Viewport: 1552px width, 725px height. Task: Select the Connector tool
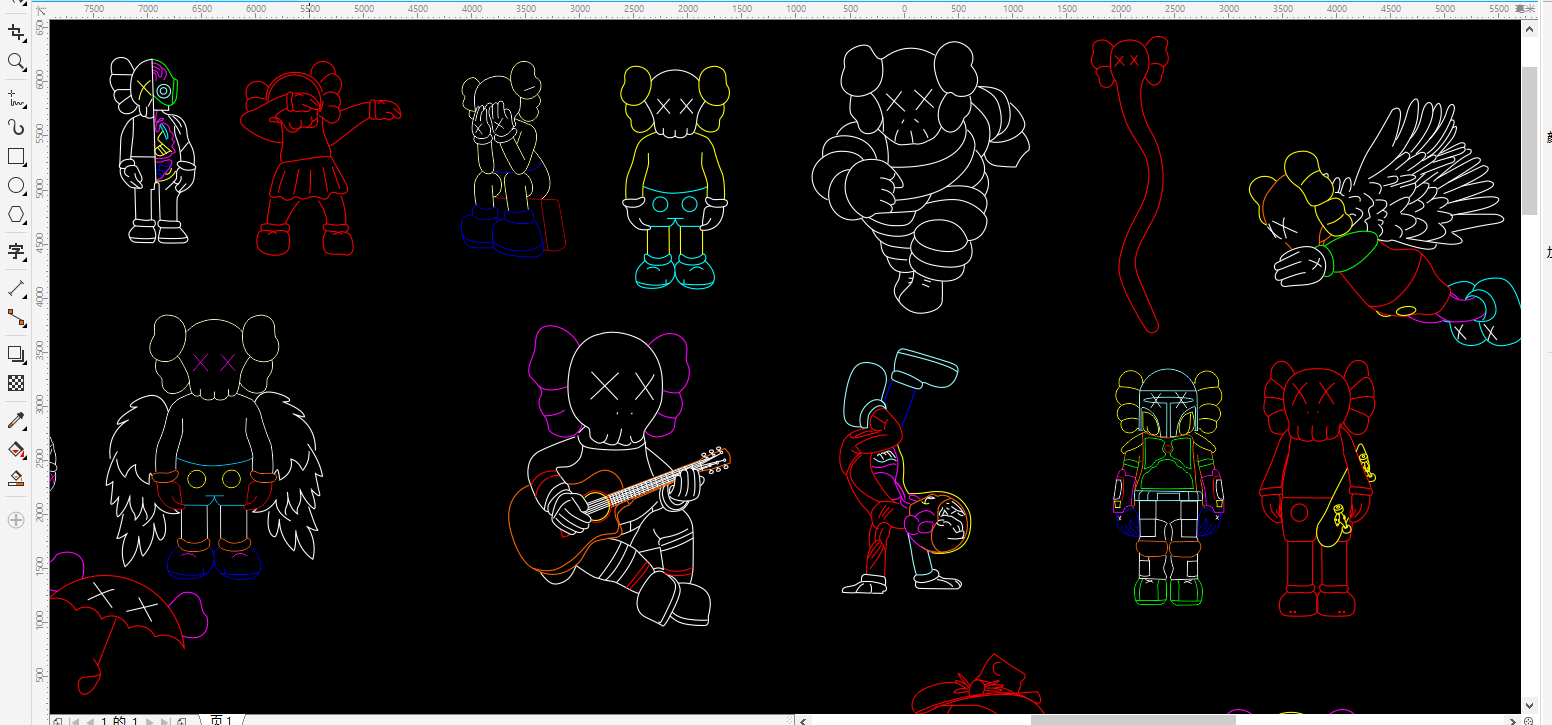(x=16, y=318)
